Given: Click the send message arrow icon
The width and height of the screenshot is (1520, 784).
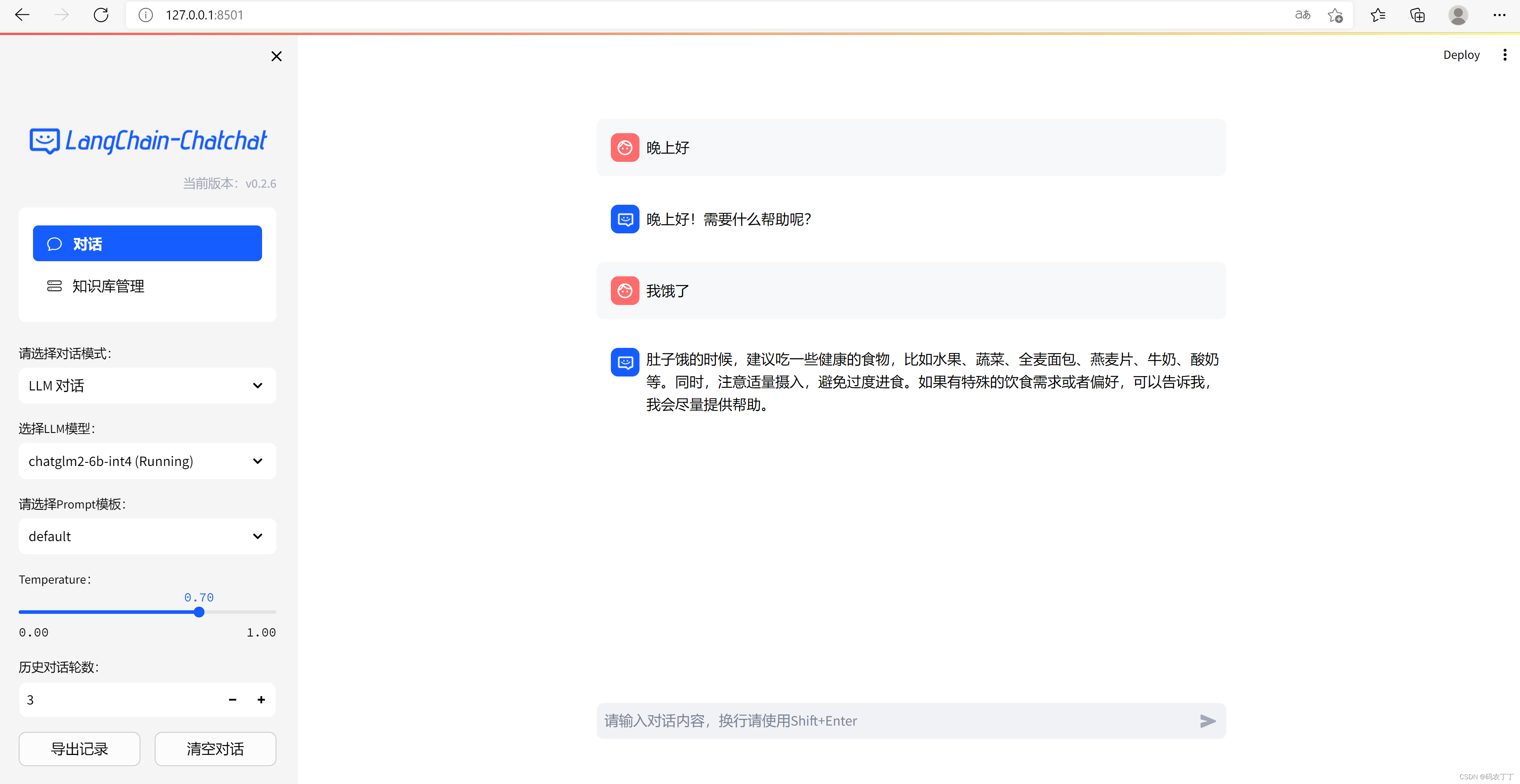Looking at the screenshot, I should (1207, 721).
